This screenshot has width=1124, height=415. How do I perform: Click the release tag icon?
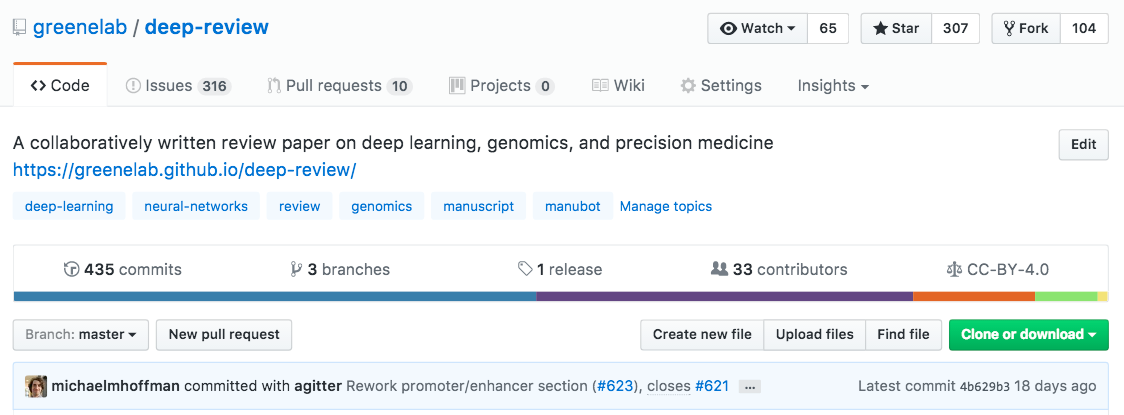pyautogui.click(x=525, y=269)
